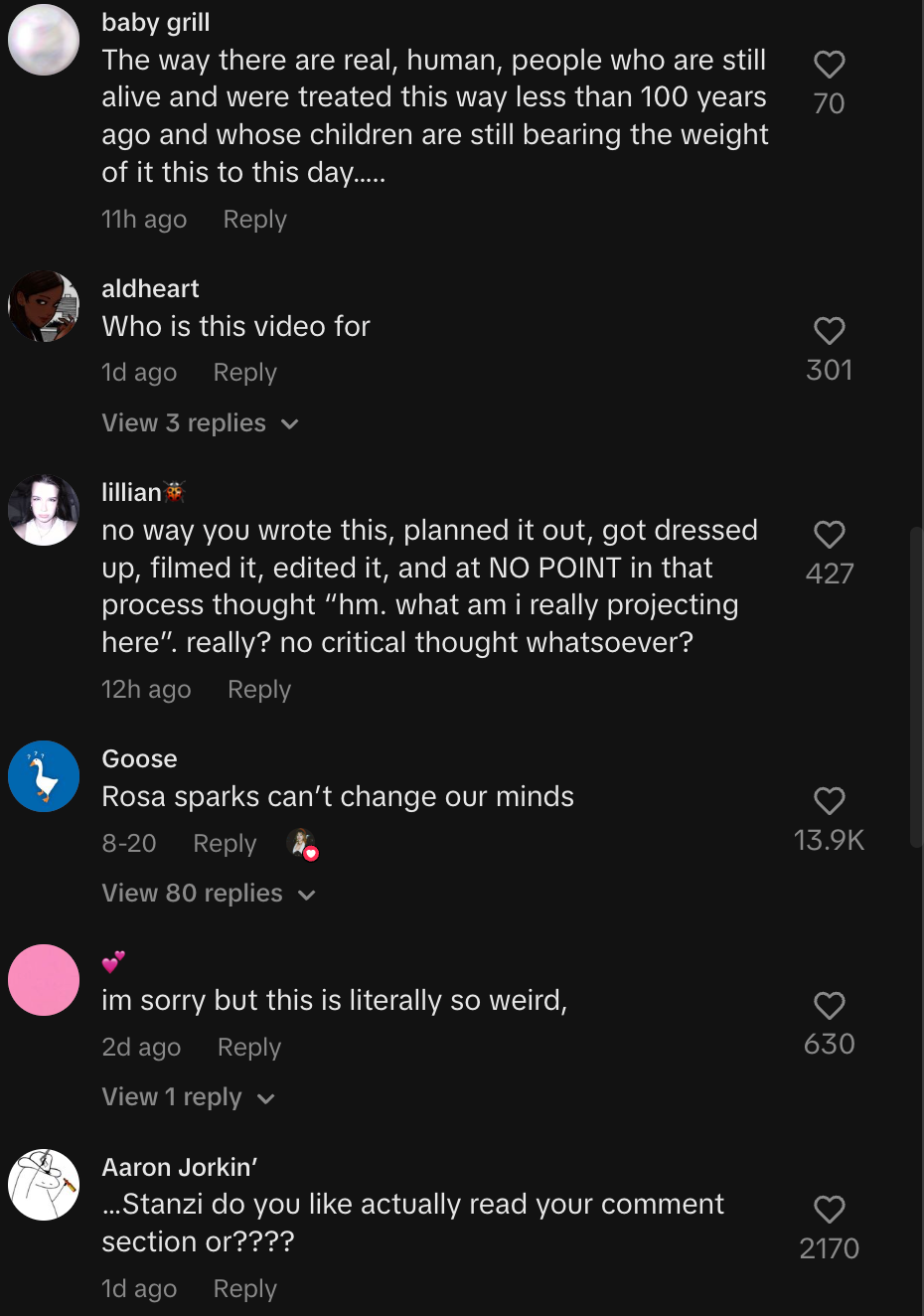Expand View 3 replies under aldheart

click(x=200, y=423)
